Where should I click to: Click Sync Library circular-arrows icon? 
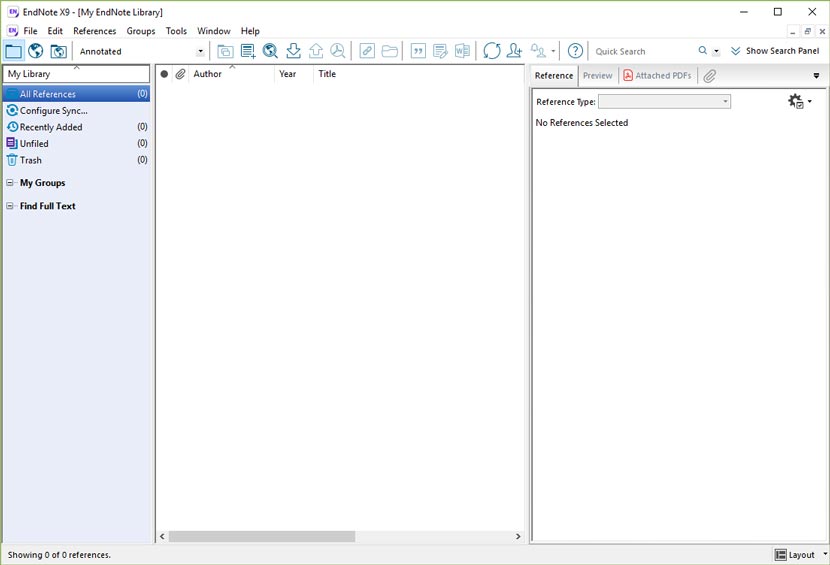[x=492, y=51]
